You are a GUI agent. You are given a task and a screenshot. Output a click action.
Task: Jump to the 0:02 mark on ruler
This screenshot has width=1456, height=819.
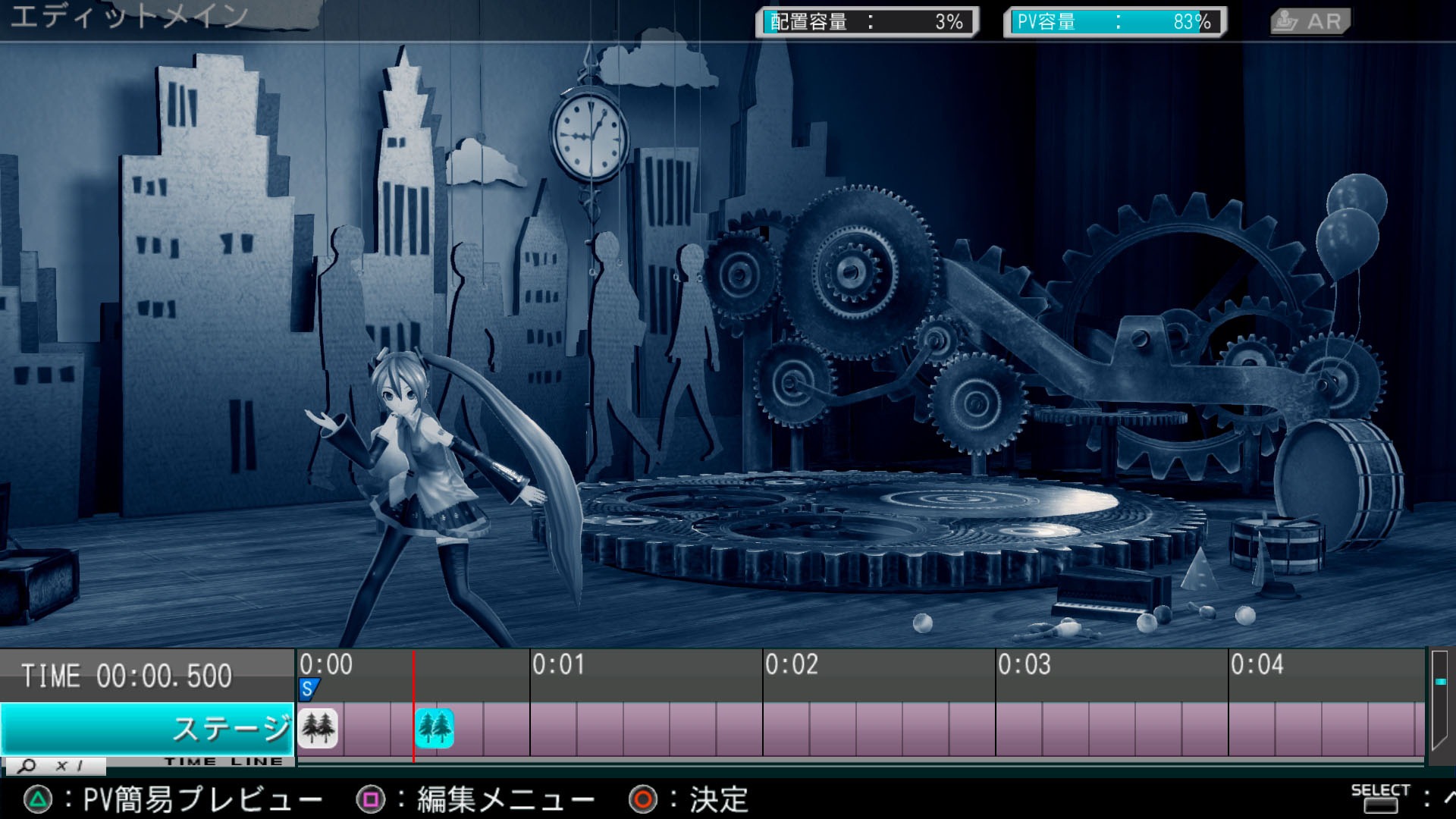pos(791,665)
